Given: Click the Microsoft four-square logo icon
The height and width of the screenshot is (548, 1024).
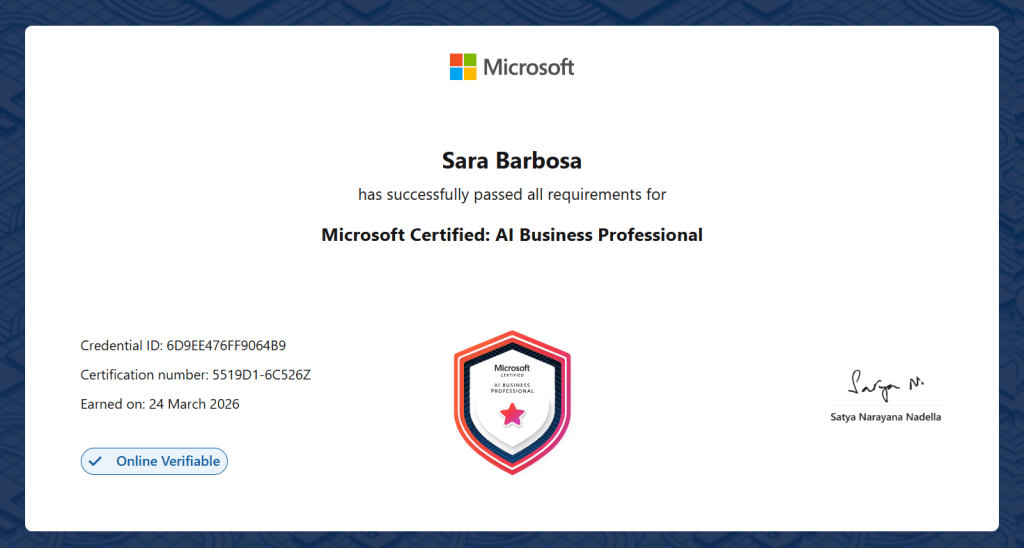Looking at the screenshot, I should click(463, 67).
